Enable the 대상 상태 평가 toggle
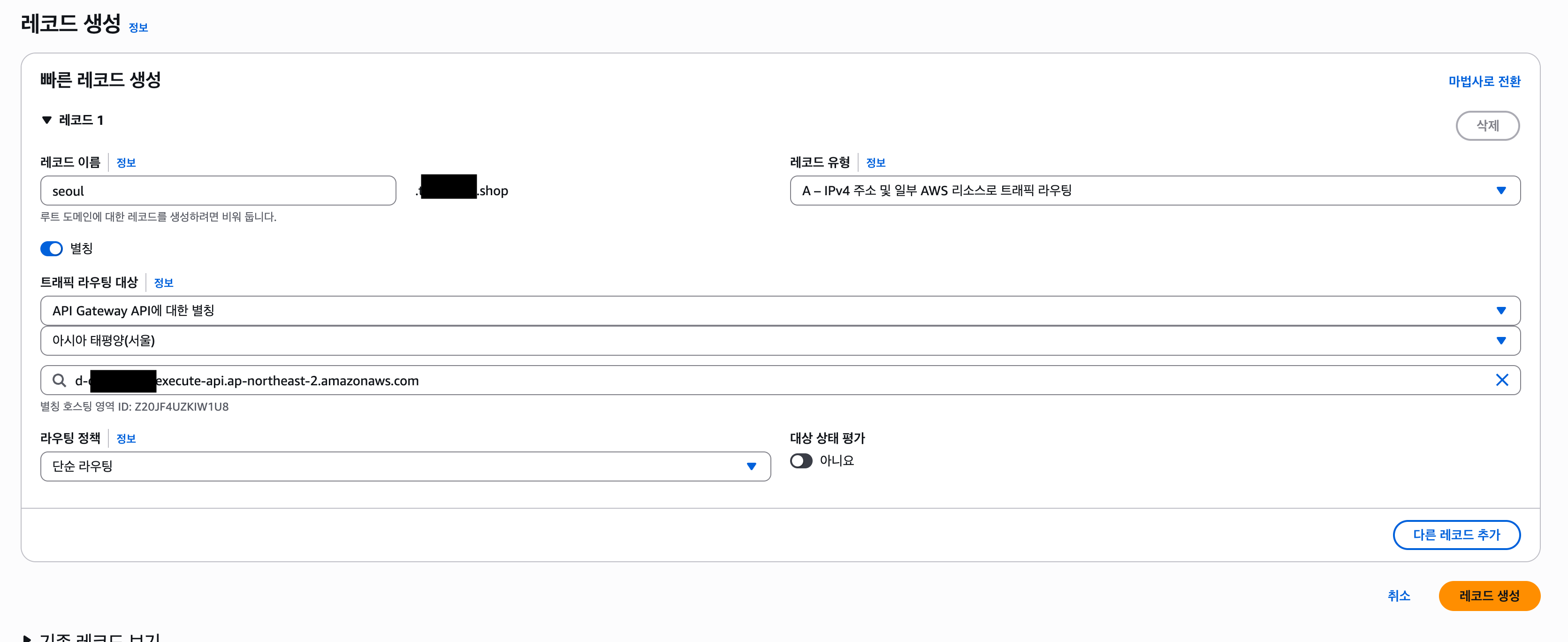This screenshot has width=1568, height=642. pos(801,461)
